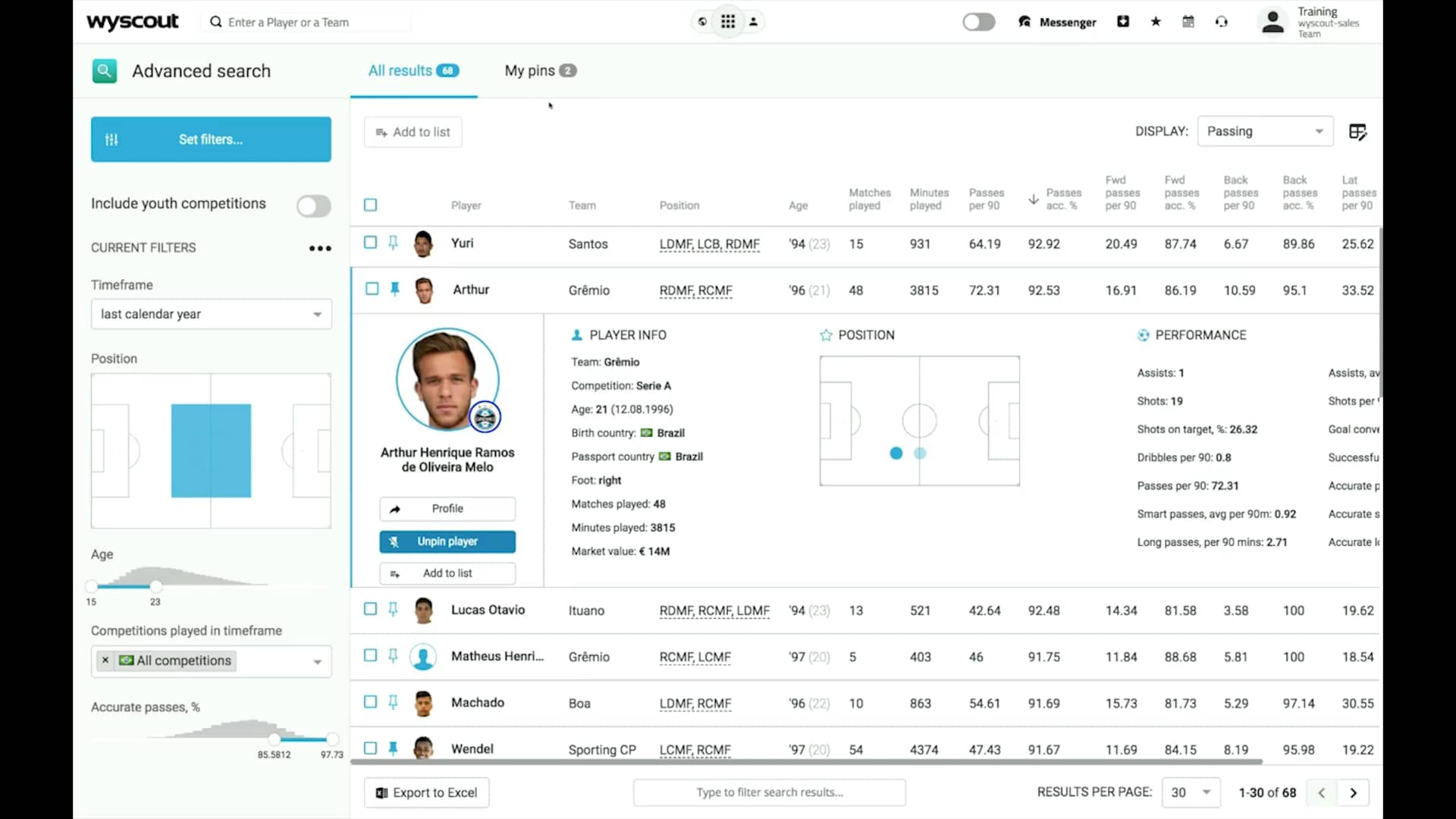Open the current filters options via three-dots icon
1456x819 pixels.
tap(319, 248)
